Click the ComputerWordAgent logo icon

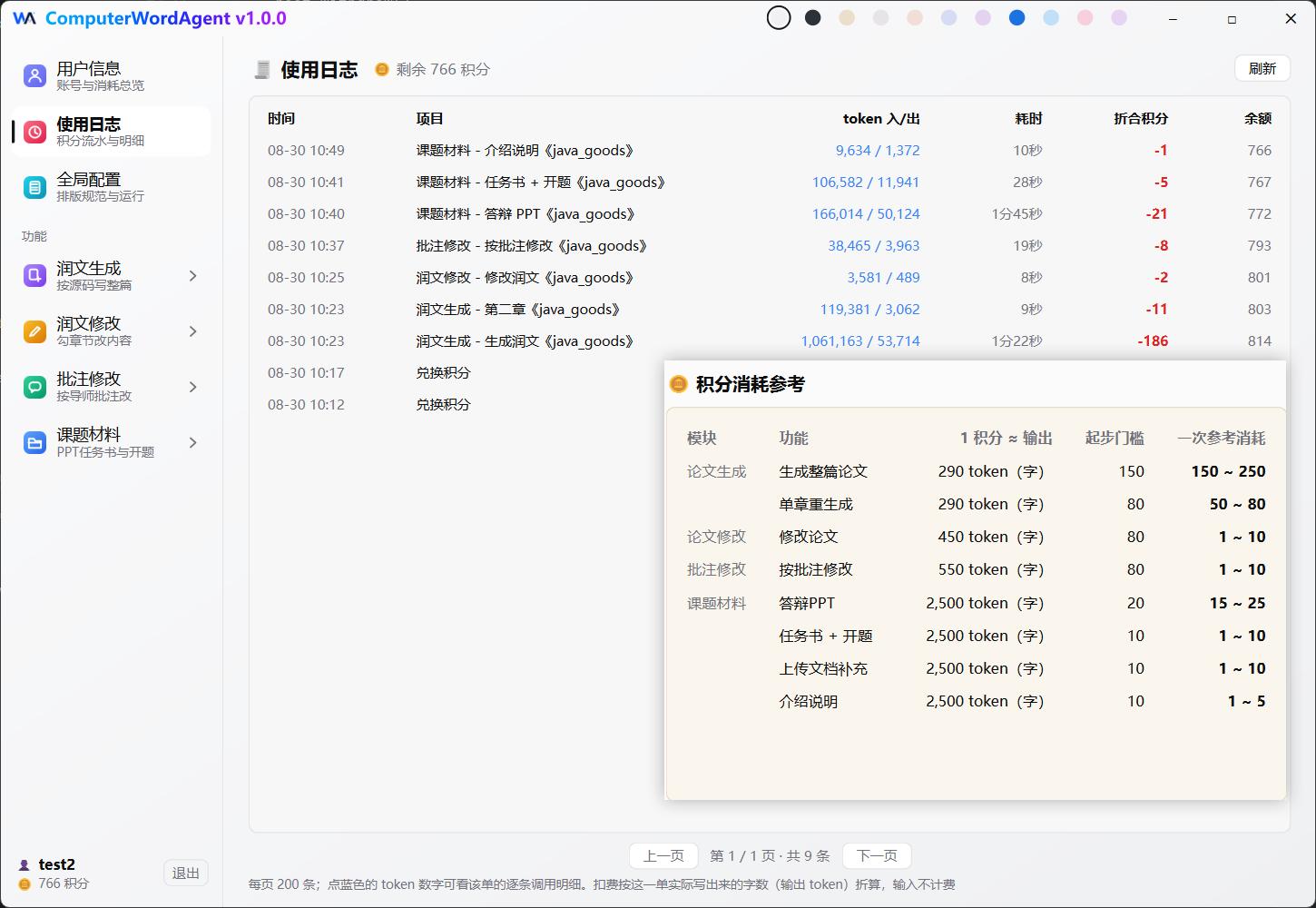pyautogui.click(x=25, y=18)
